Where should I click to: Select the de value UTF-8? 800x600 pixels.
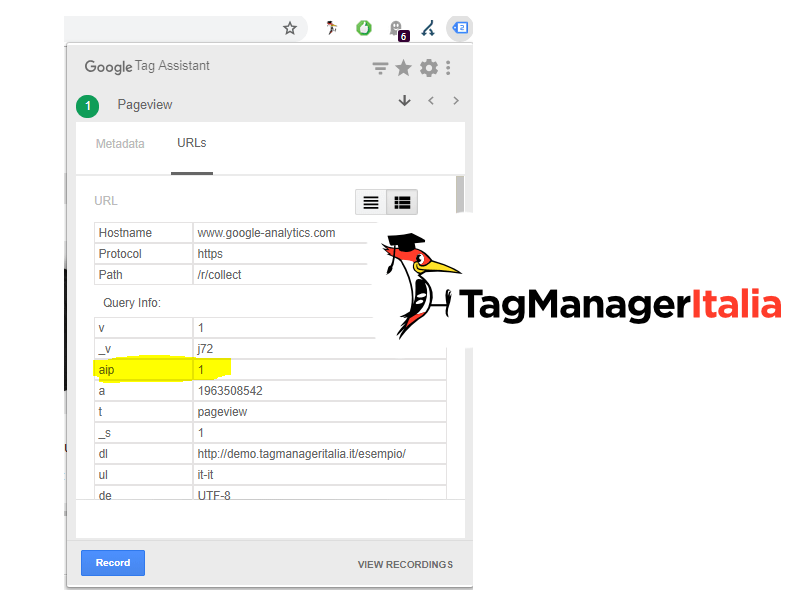pos(214,495)
